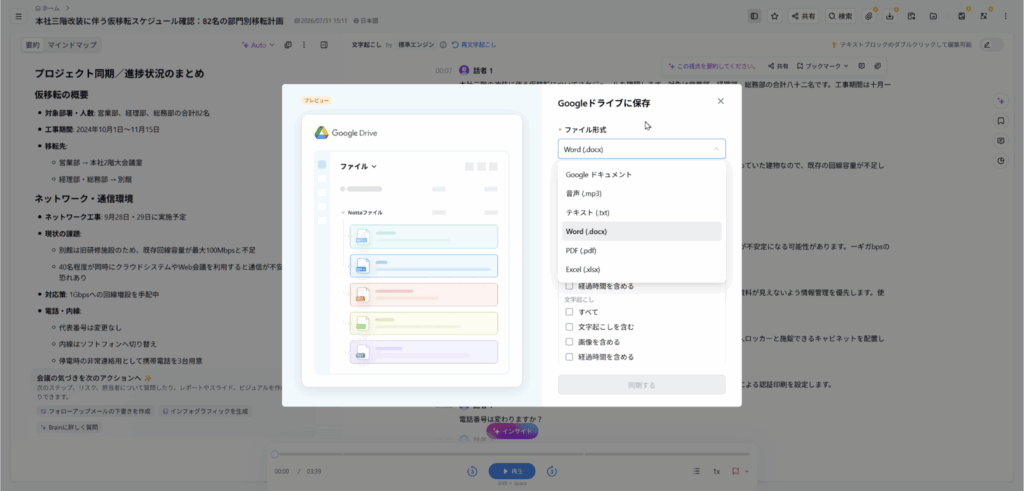
Task: Click audio progress slider handle
Action: point(275,454)
